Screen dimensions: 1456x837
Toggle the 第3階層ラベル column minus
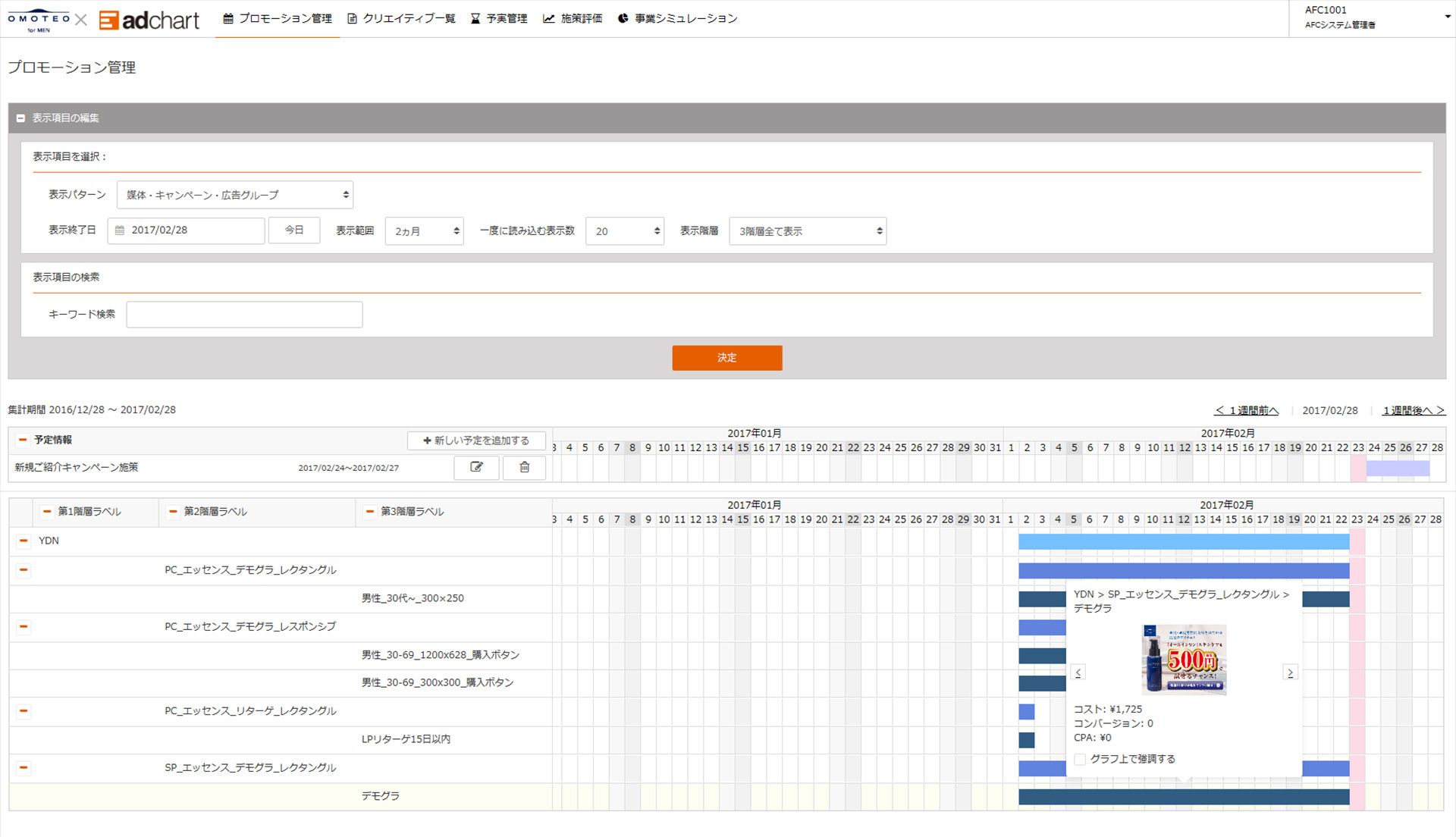369,512
